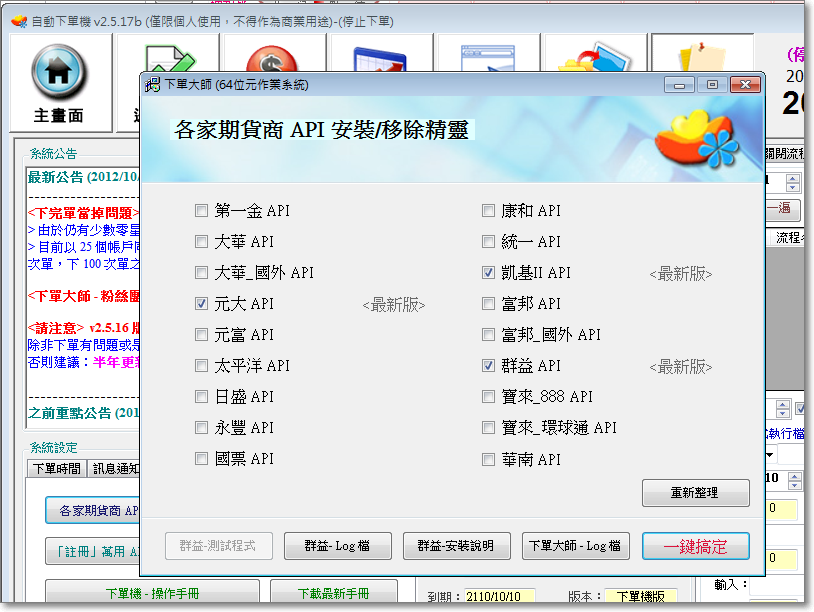
Task: Enable the 康和 API checkbox
Action: pyautogui.click(x=489, y=210)
